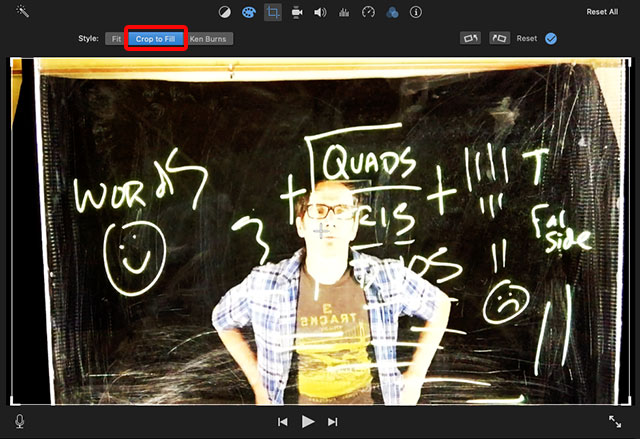
Task: Open the color balance tool
Action: pos(225,12)
